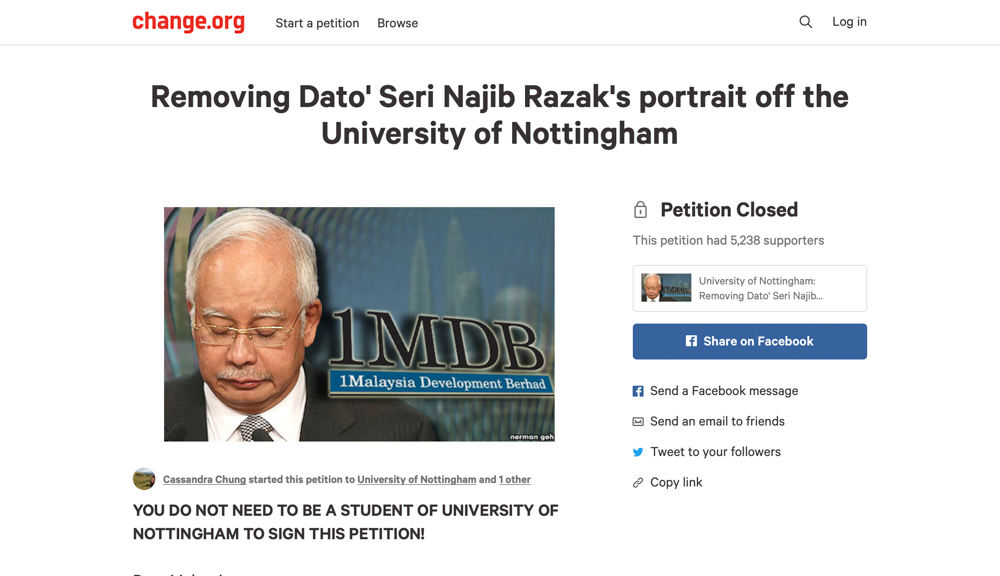Click the Twitter bird icon
Image resolution: width=1000 pixels, height=576 pixels.
pos(638,452)
